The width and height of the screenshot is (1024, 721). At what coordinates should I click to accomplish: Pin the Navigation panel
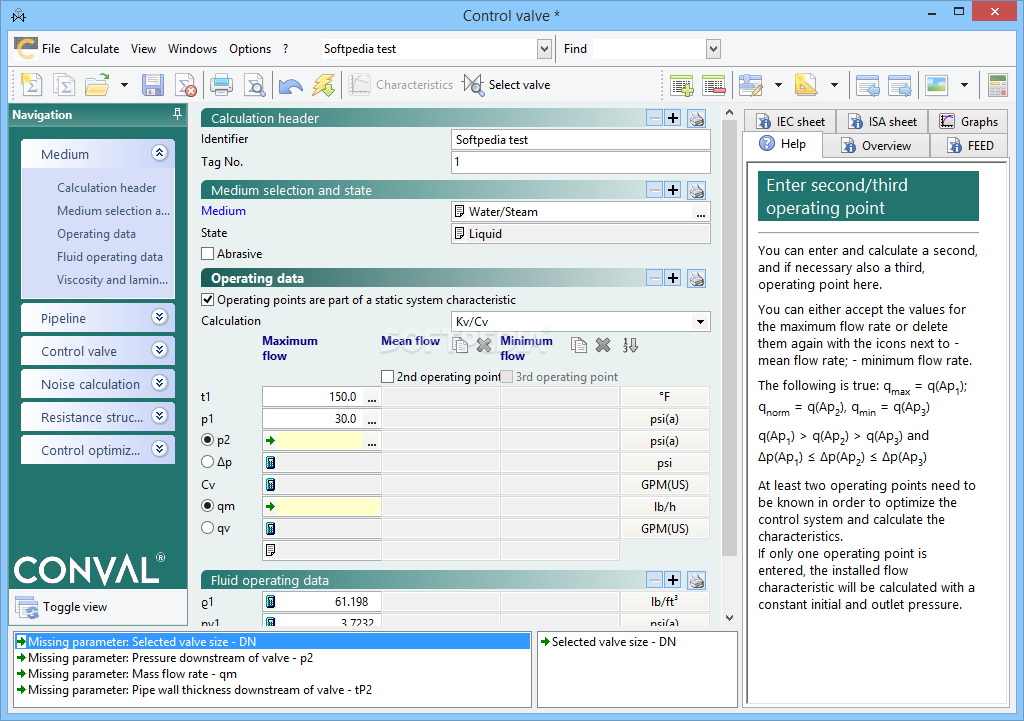tap(178, 115)
